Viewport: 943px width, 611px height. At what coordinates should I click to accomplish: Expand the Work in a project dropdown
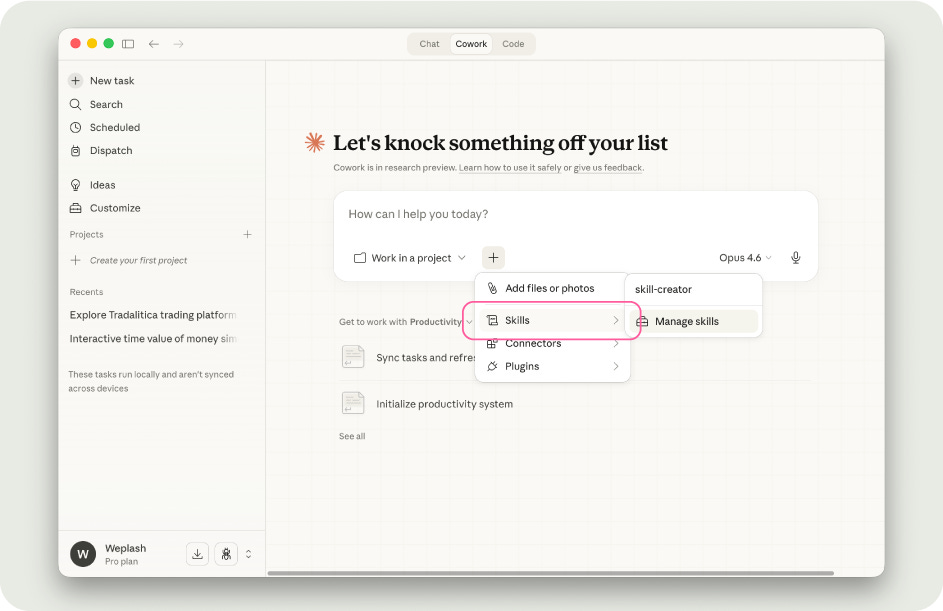pos(410,258)
